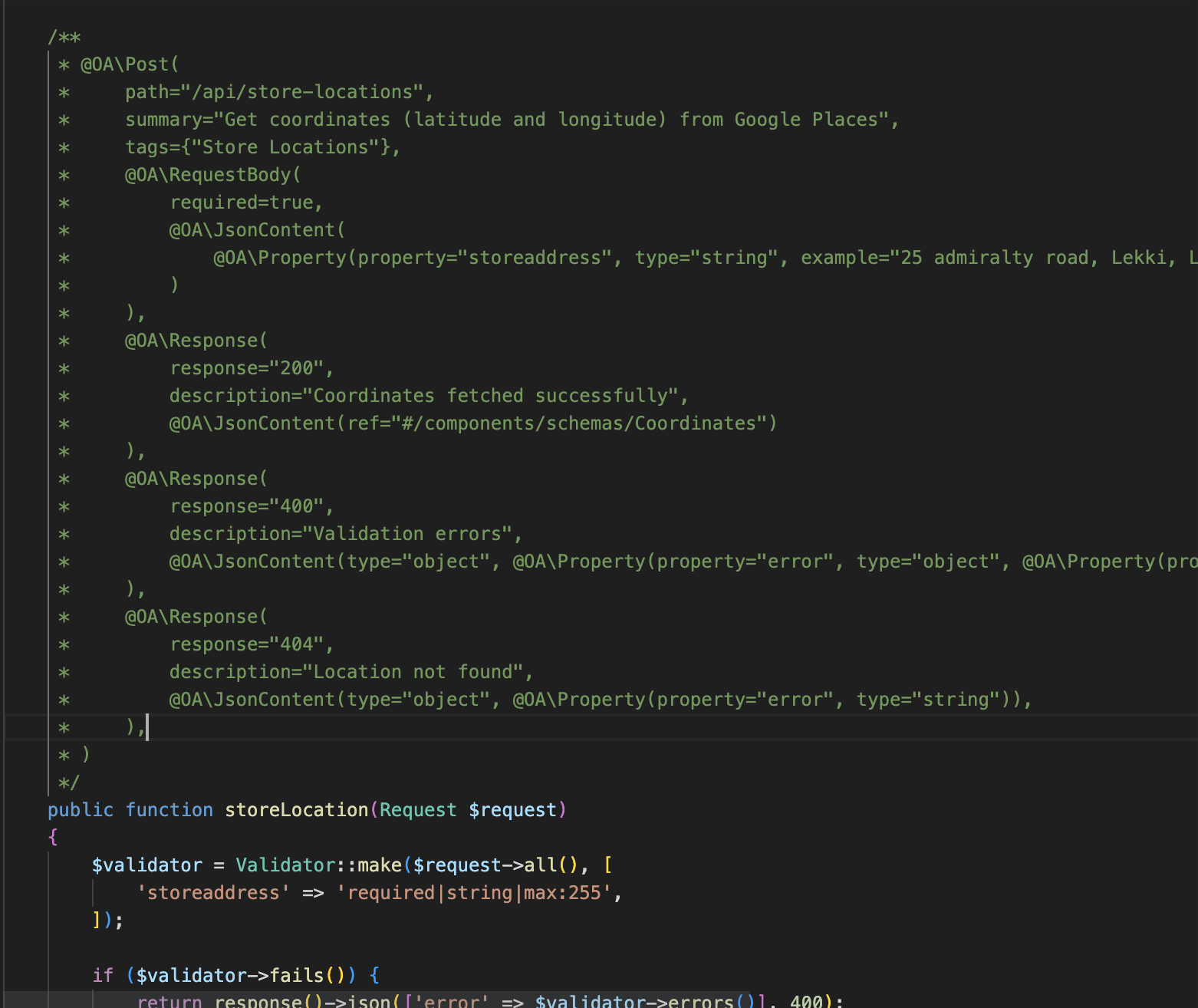Click the $request parameter in the function signature
The image size is (1198, 1008).
coord(512,810)
